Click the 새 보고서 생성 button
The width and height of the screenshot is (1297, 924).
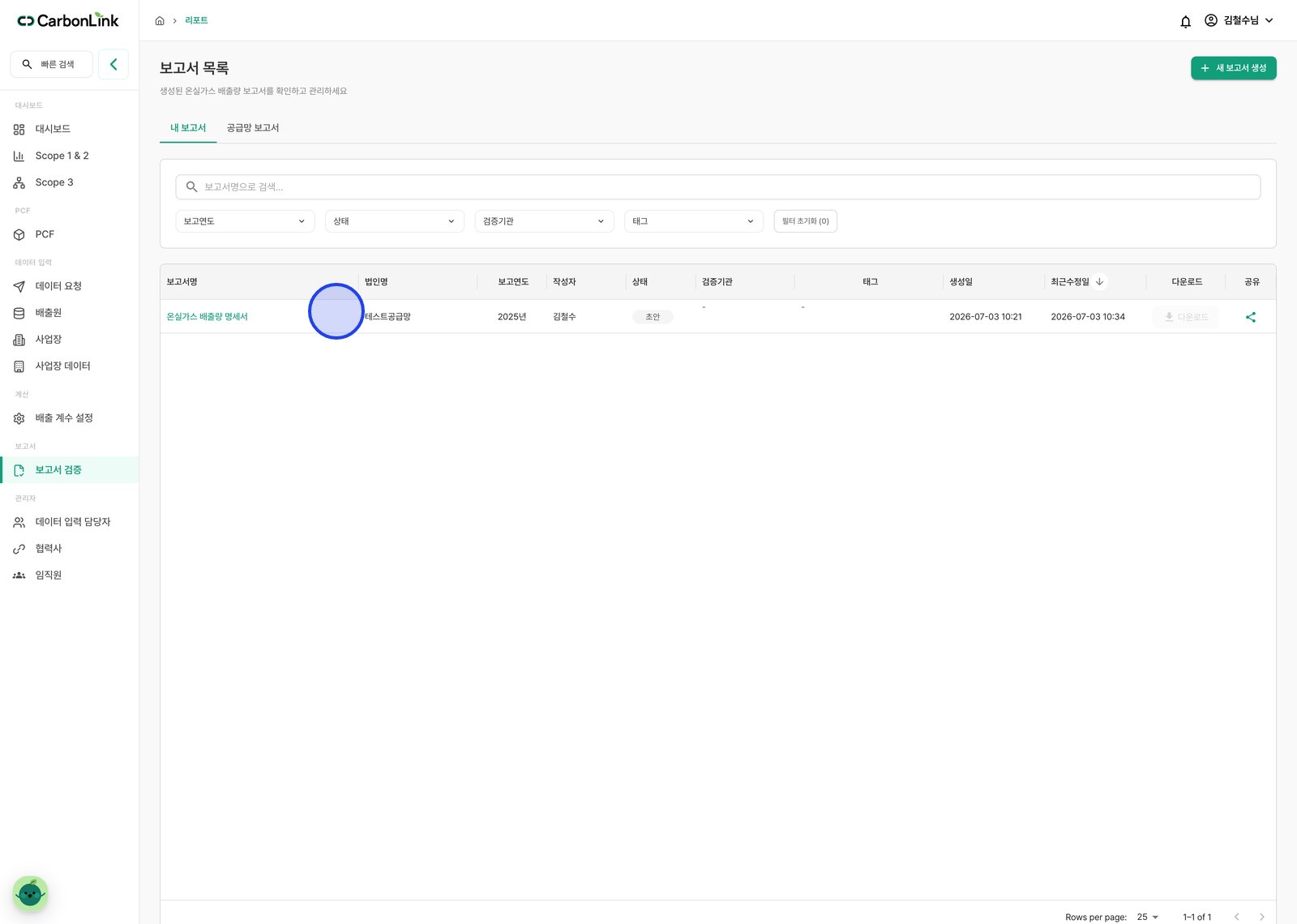click(1233, 68)
